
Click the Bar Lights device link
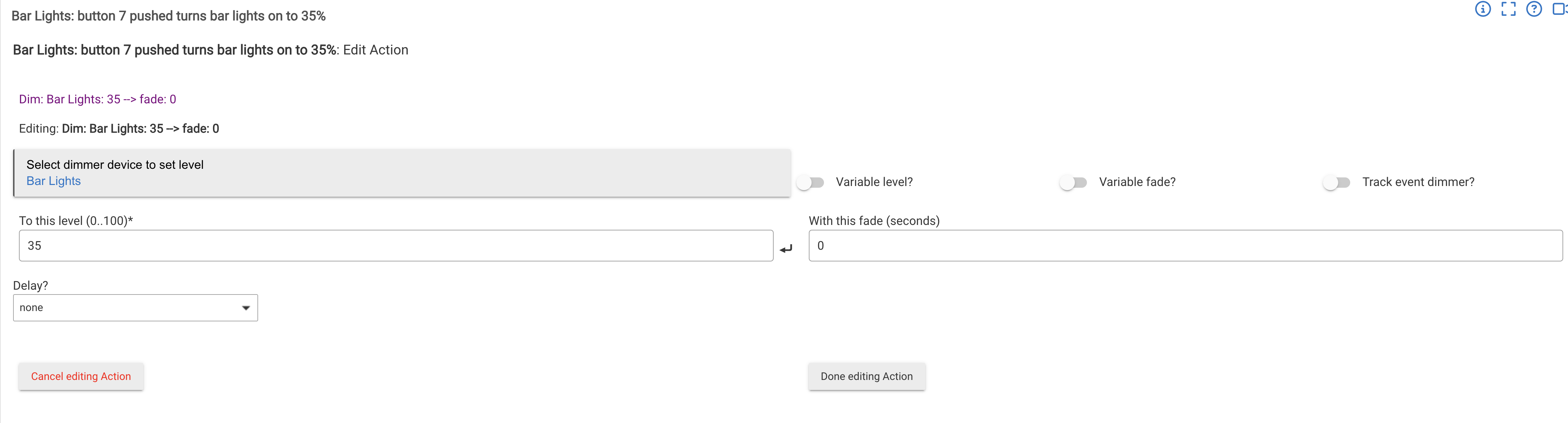click(x=53, y=182)
